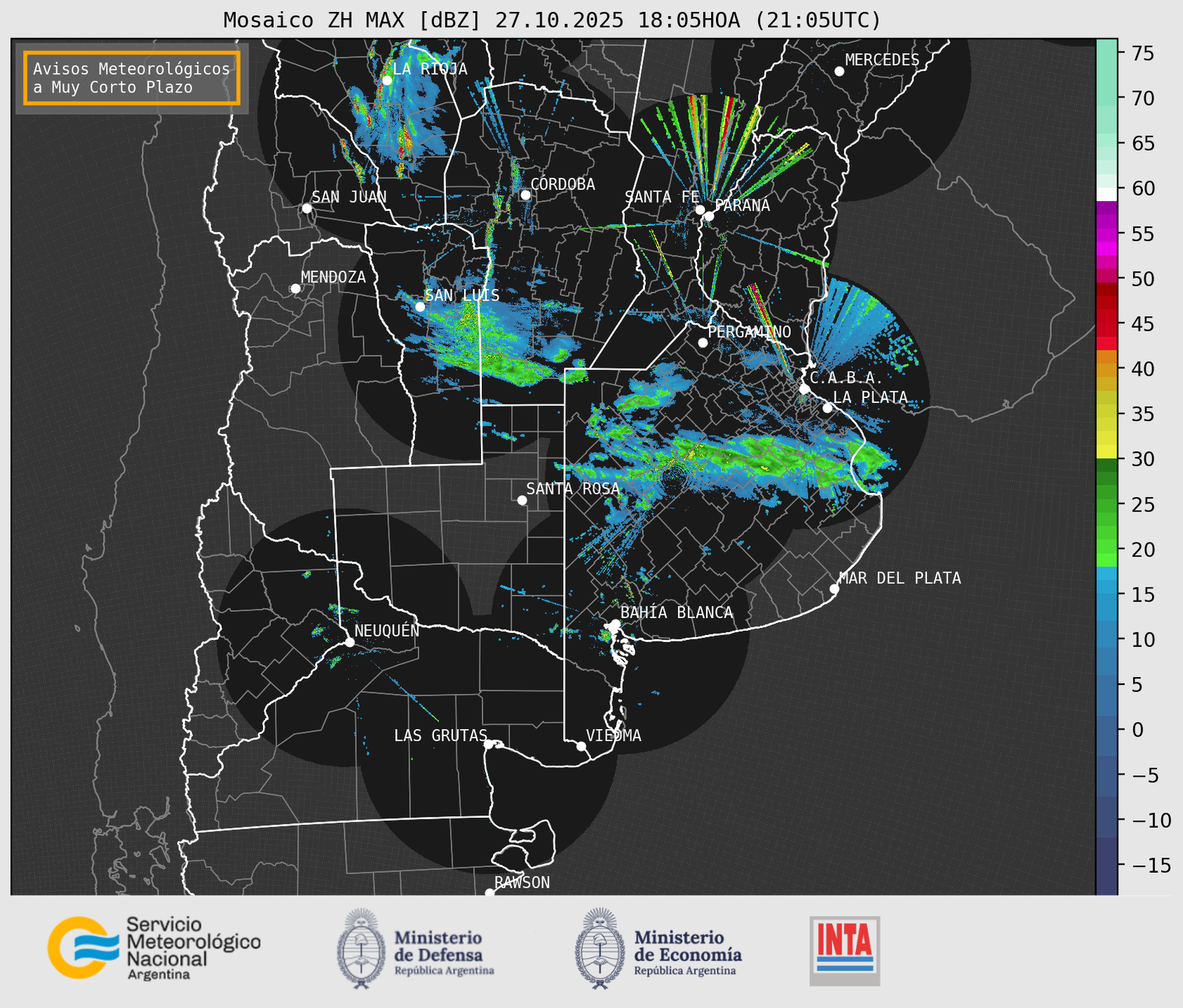Click the CÓRDOBA city label
The image size is (1183, 1008).
[x=562, y=184]
